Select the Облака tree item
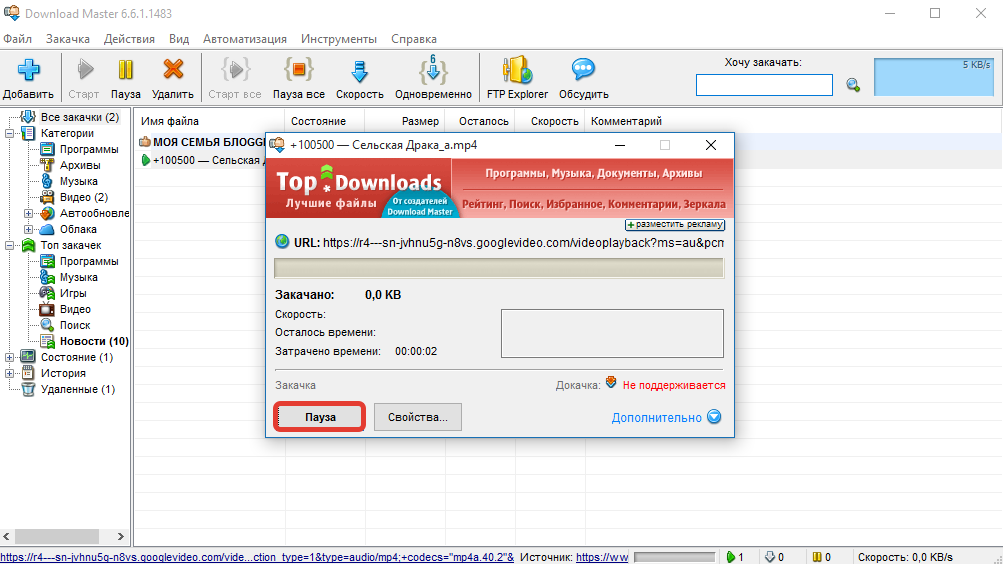The width and height of the screenshot is (1003, 564). click(x=78, y=229)
